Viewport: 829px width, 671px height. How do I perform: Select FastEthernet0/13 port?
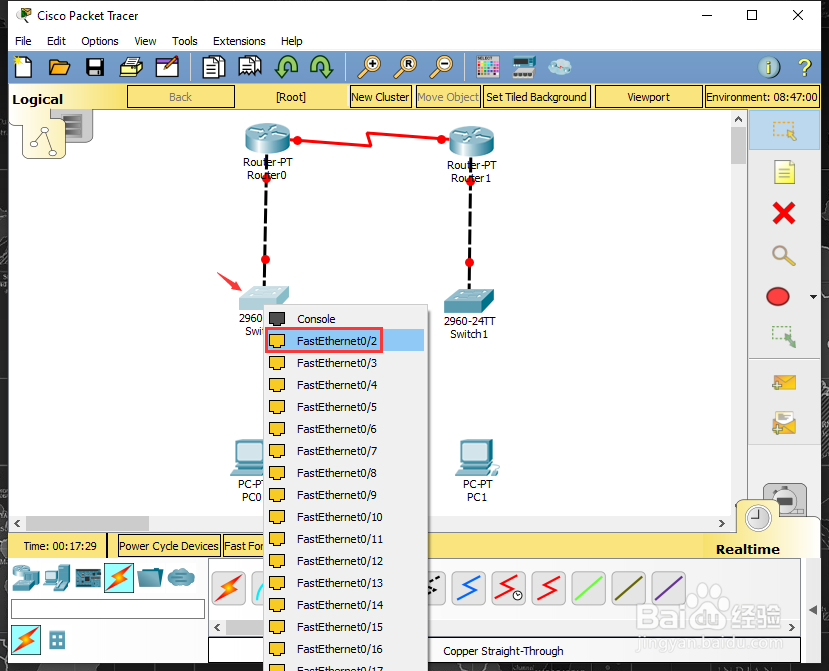pos(346,583)
